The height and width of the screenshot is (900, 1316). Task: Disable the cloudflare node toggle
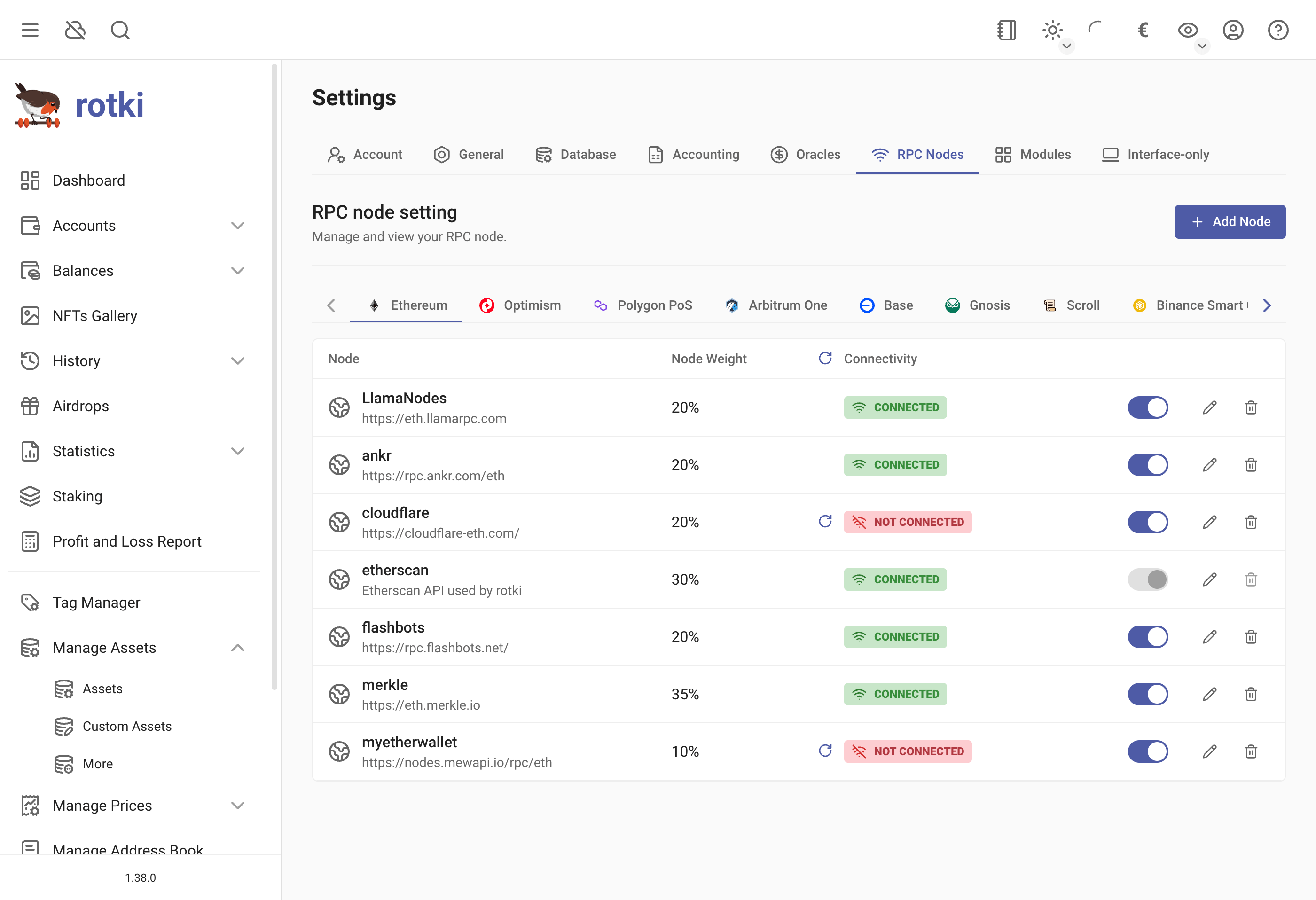click(x=1148, y=522)
